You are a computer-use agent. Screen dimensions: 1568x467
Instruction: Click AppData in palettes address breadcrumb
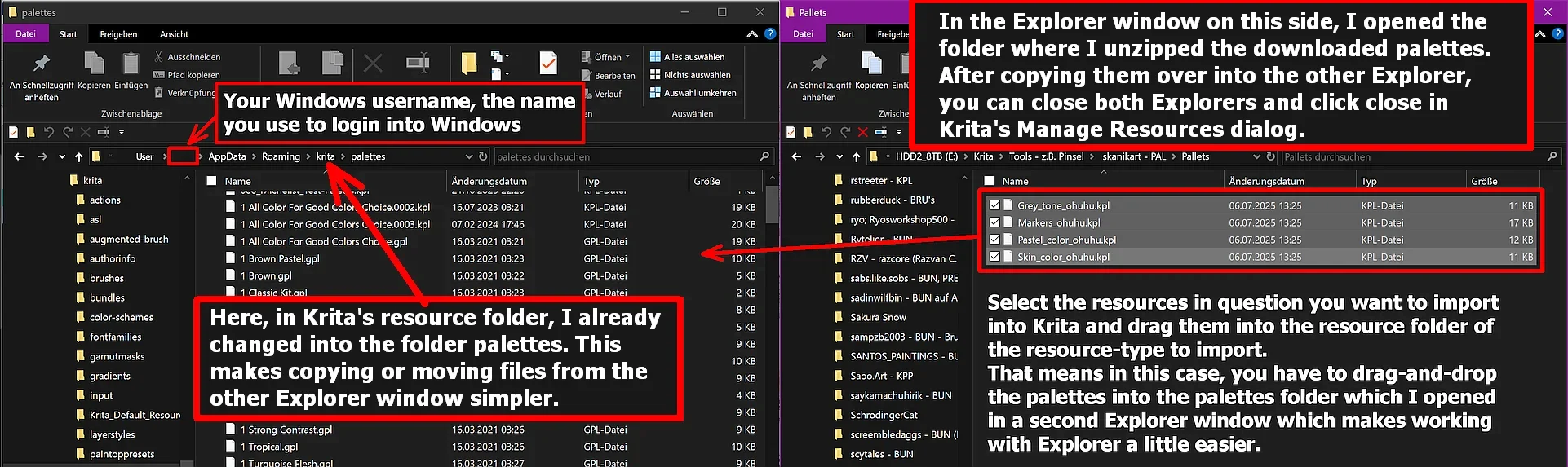click(x=227, y=156)
